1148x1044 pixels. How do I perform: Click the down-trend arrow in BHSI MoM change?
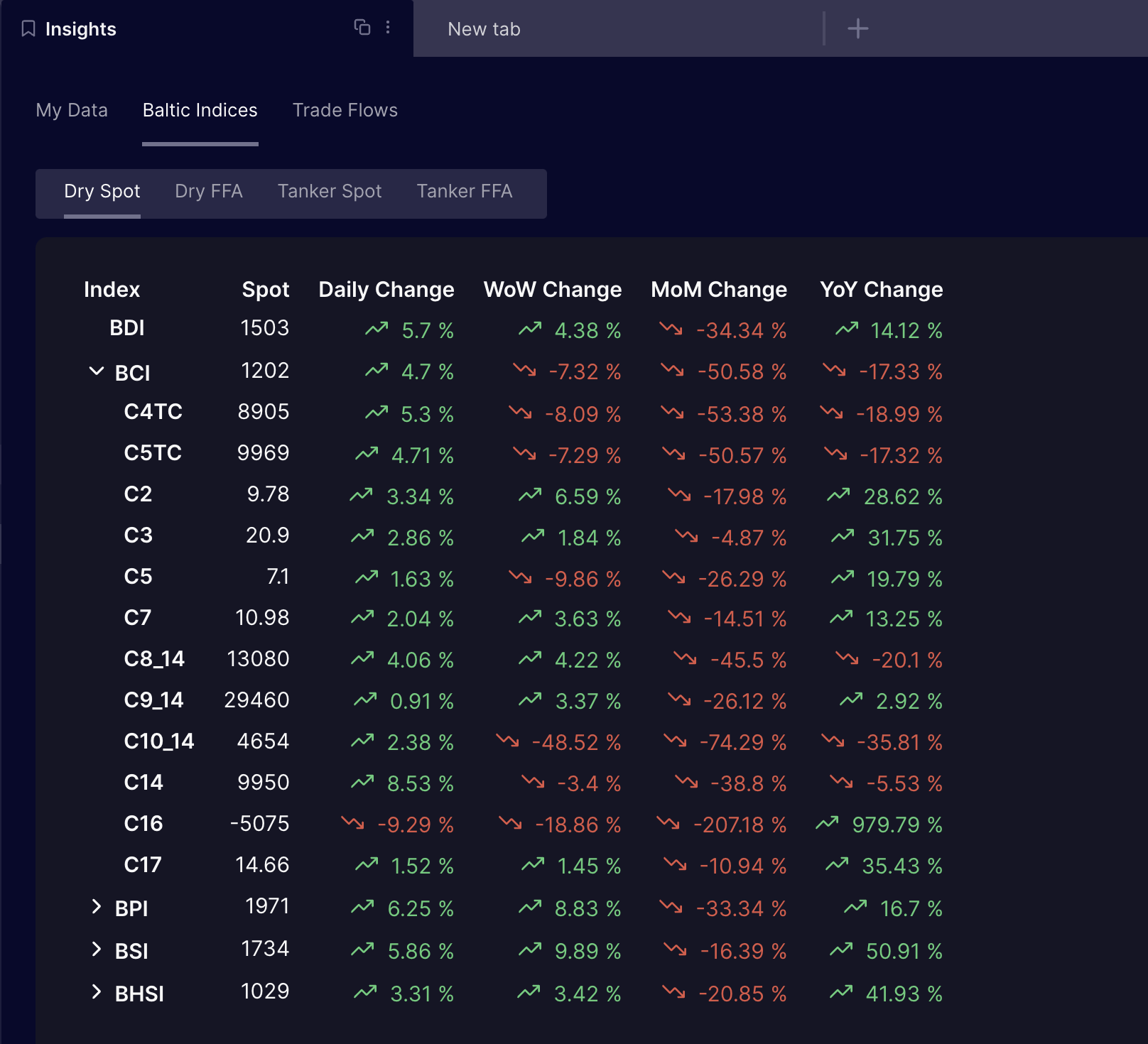673,992
